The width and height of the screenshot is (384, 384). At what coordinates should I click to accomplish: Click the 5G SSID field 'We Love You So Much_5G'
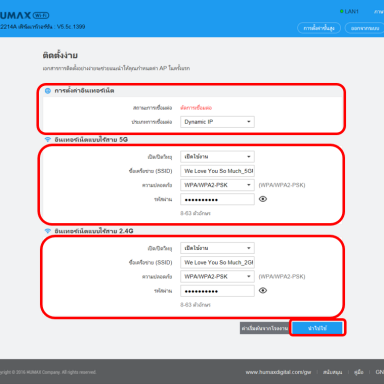(x=217, y=171)
